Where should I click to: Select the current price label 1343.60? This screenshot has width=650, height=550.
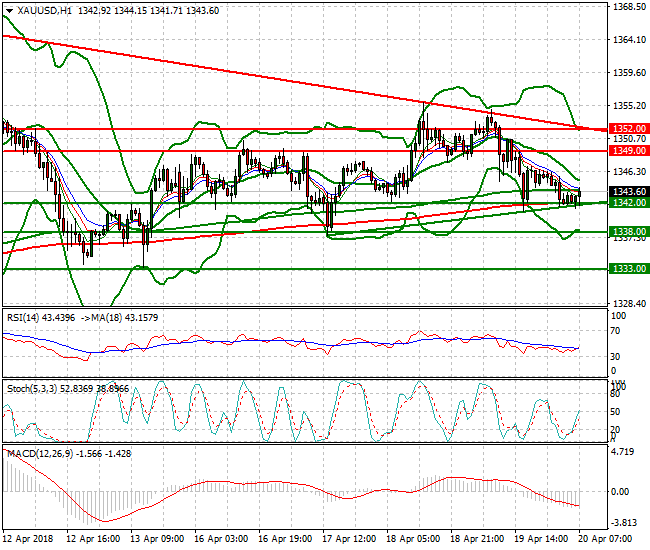click(x=629, y=191)
